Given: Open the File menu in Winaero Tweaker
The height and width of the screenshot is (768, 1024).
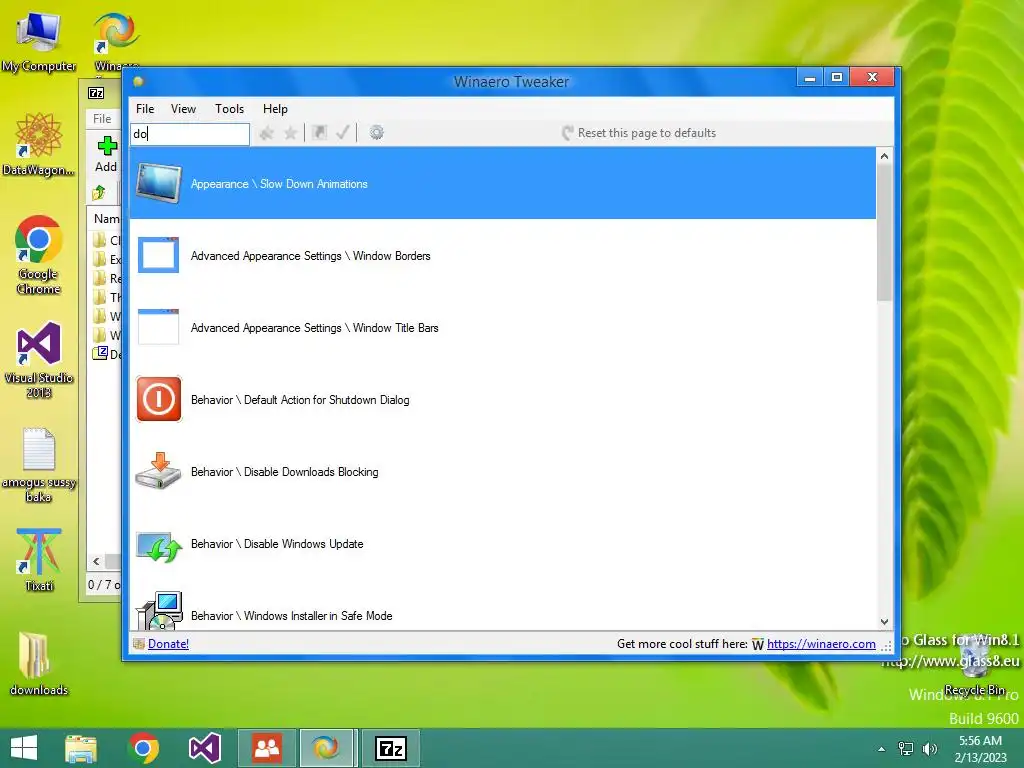Looking at the screenshot, I should [x=145, y=109].
